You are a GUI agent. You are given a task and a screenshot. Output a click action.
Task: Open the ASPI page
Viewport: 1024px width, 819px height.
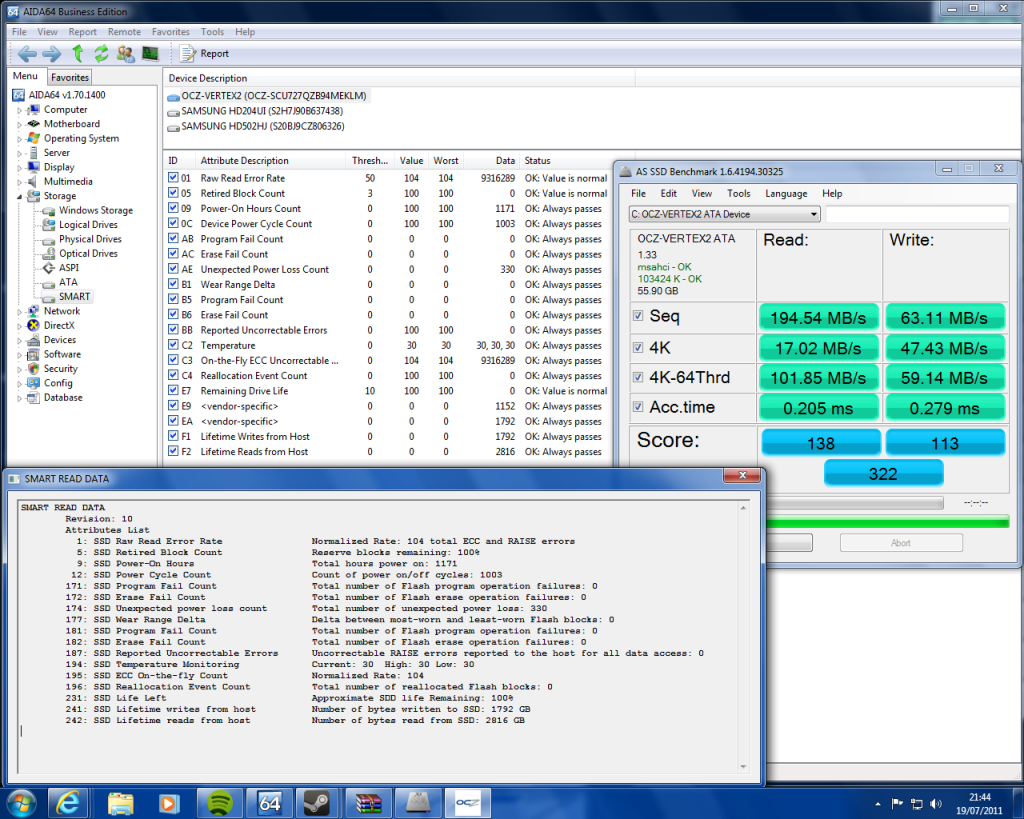[69, 268]
